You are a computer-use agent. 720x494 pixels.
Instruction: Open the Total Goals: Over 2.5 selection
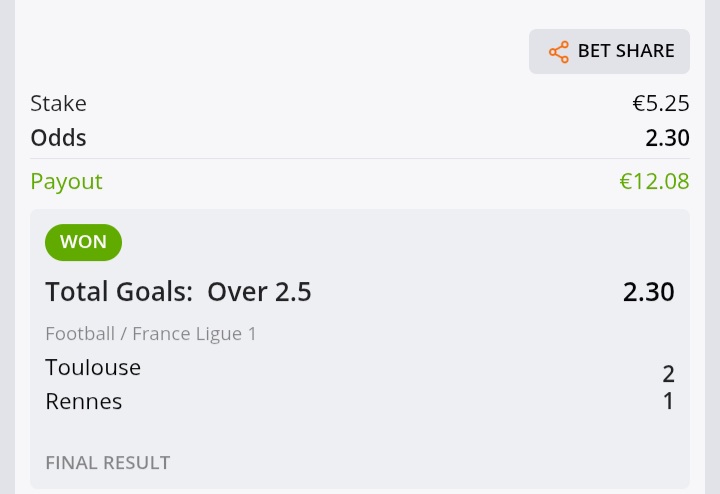tap(178, 292)
